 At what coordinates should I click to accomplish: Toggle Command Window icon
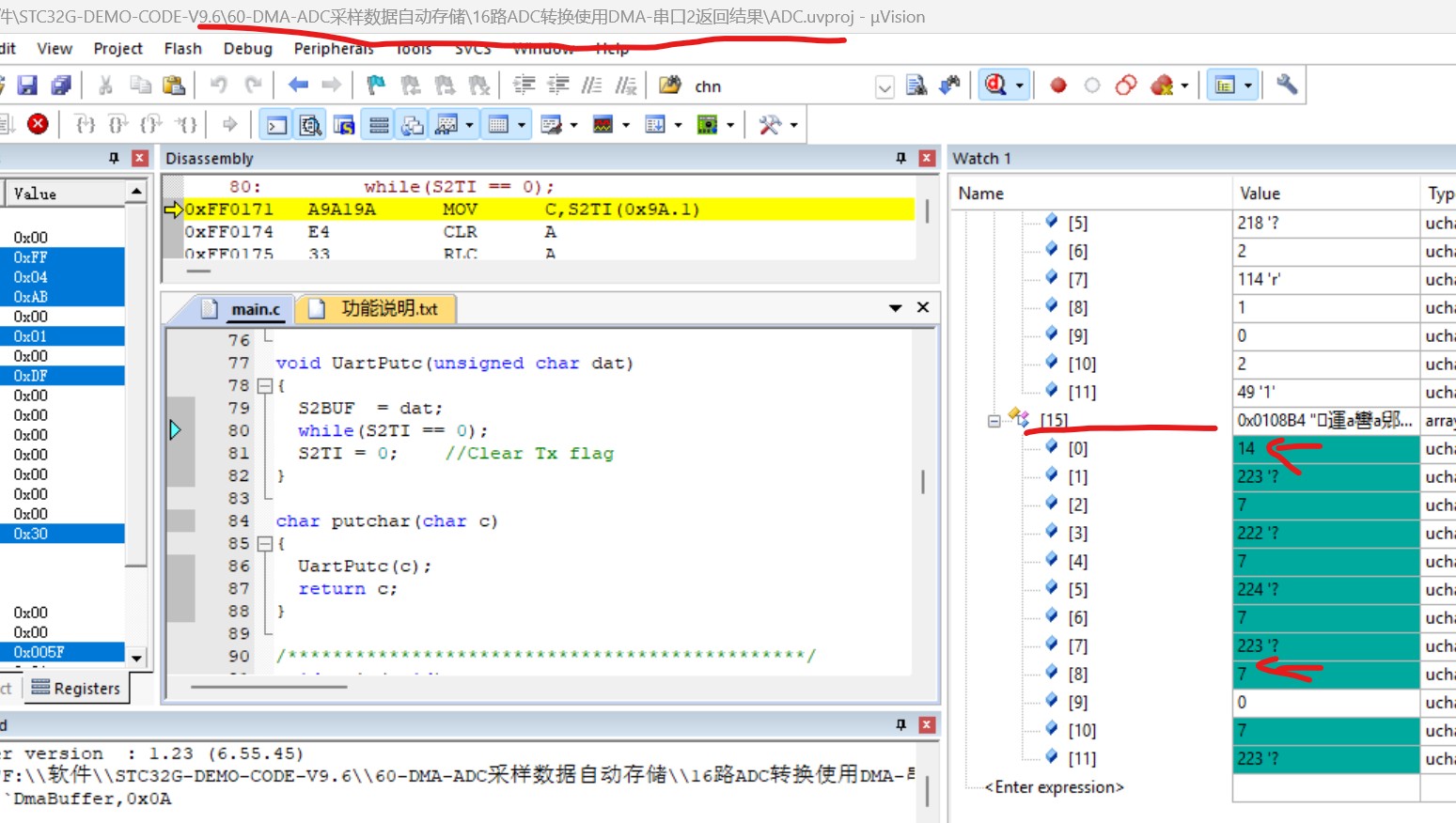277,125
